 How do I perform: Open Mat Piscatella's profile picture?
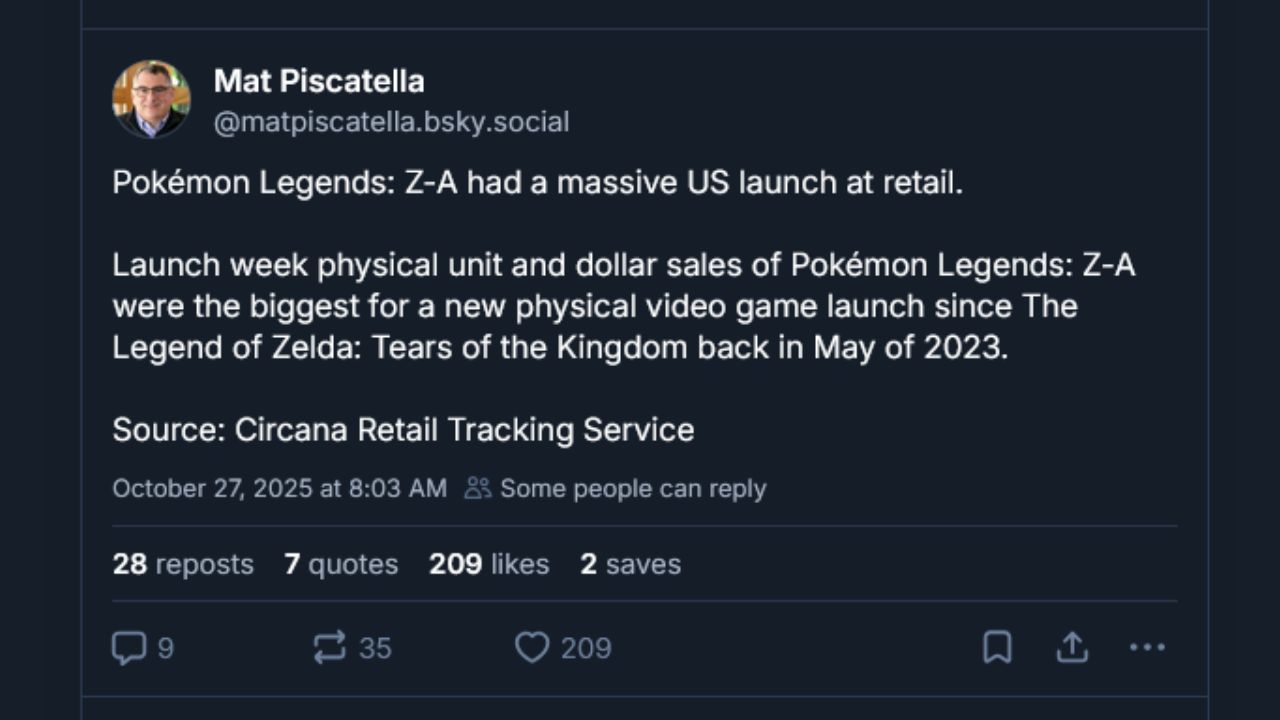[151, 99]
